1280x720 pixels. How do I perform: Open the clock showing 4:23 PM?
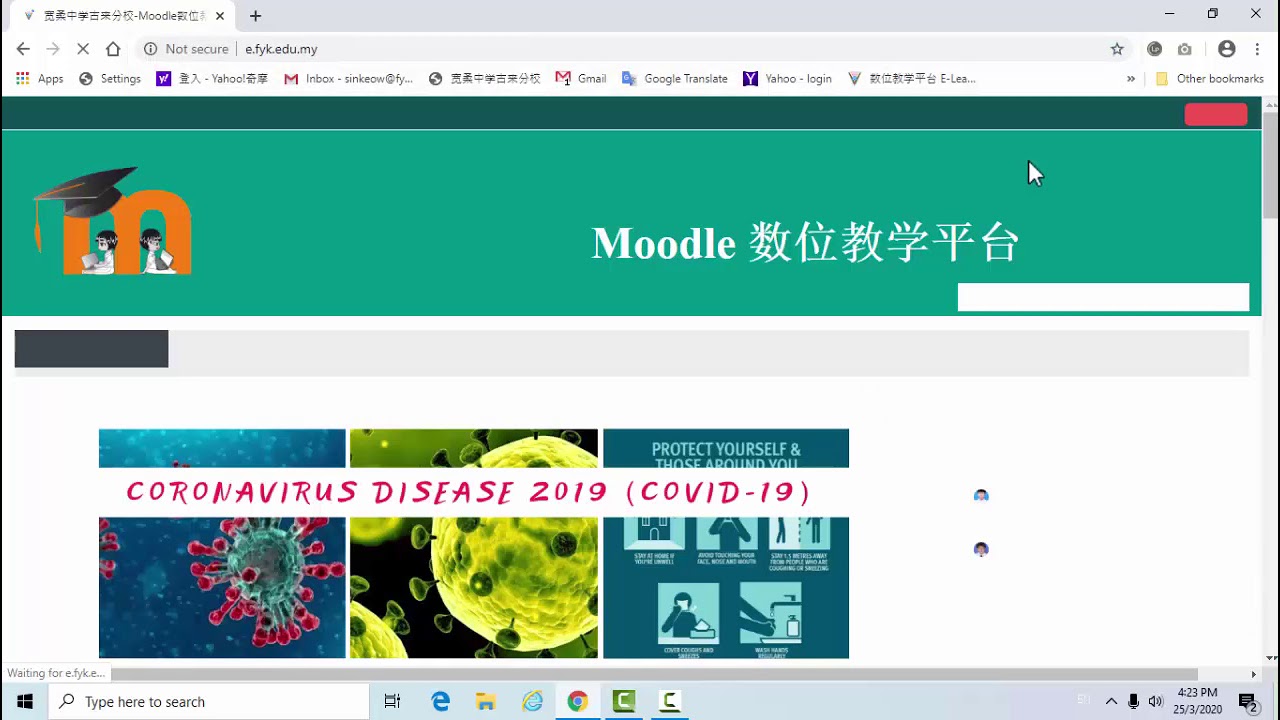click(1198, 701)
